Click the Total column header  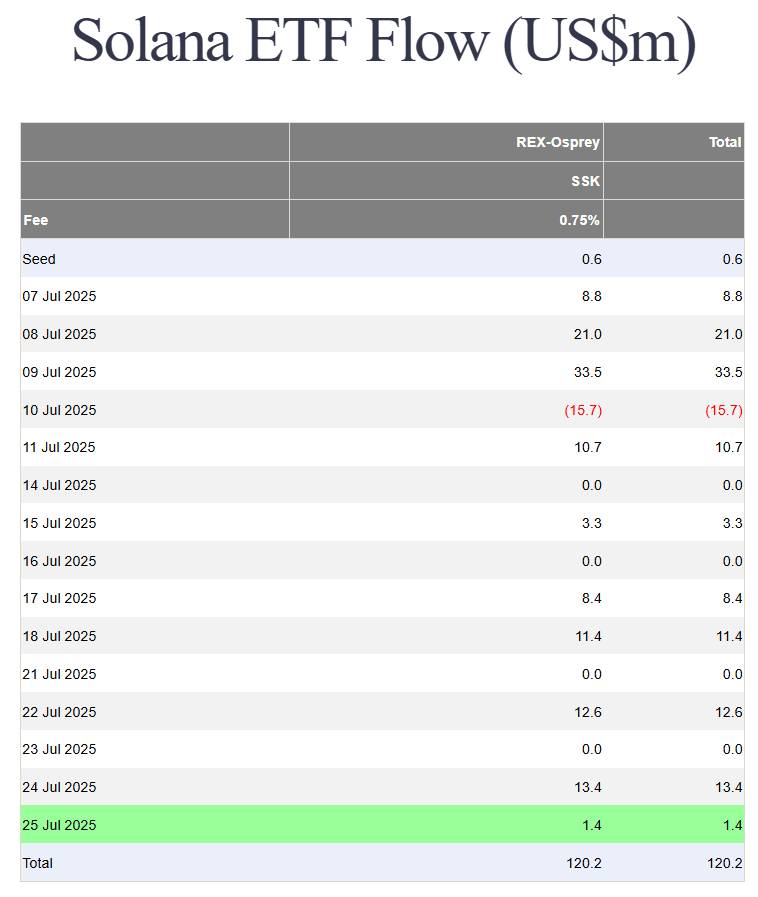click(725, 142)
